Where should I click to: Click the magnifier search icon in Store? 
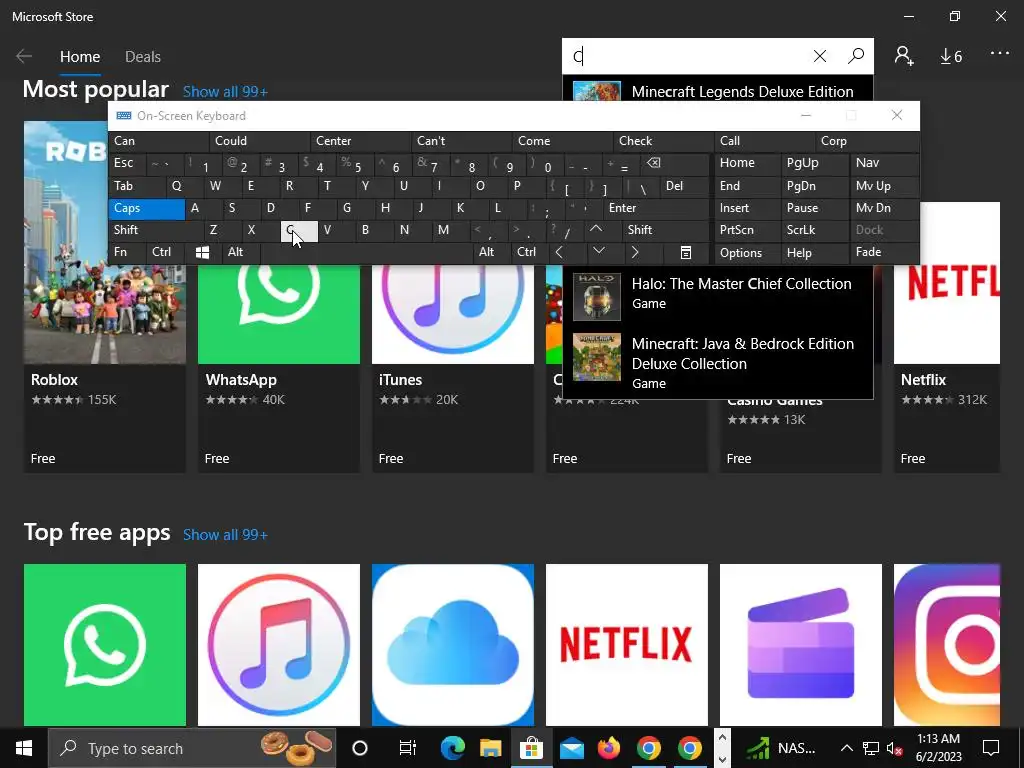coord(856,56)
